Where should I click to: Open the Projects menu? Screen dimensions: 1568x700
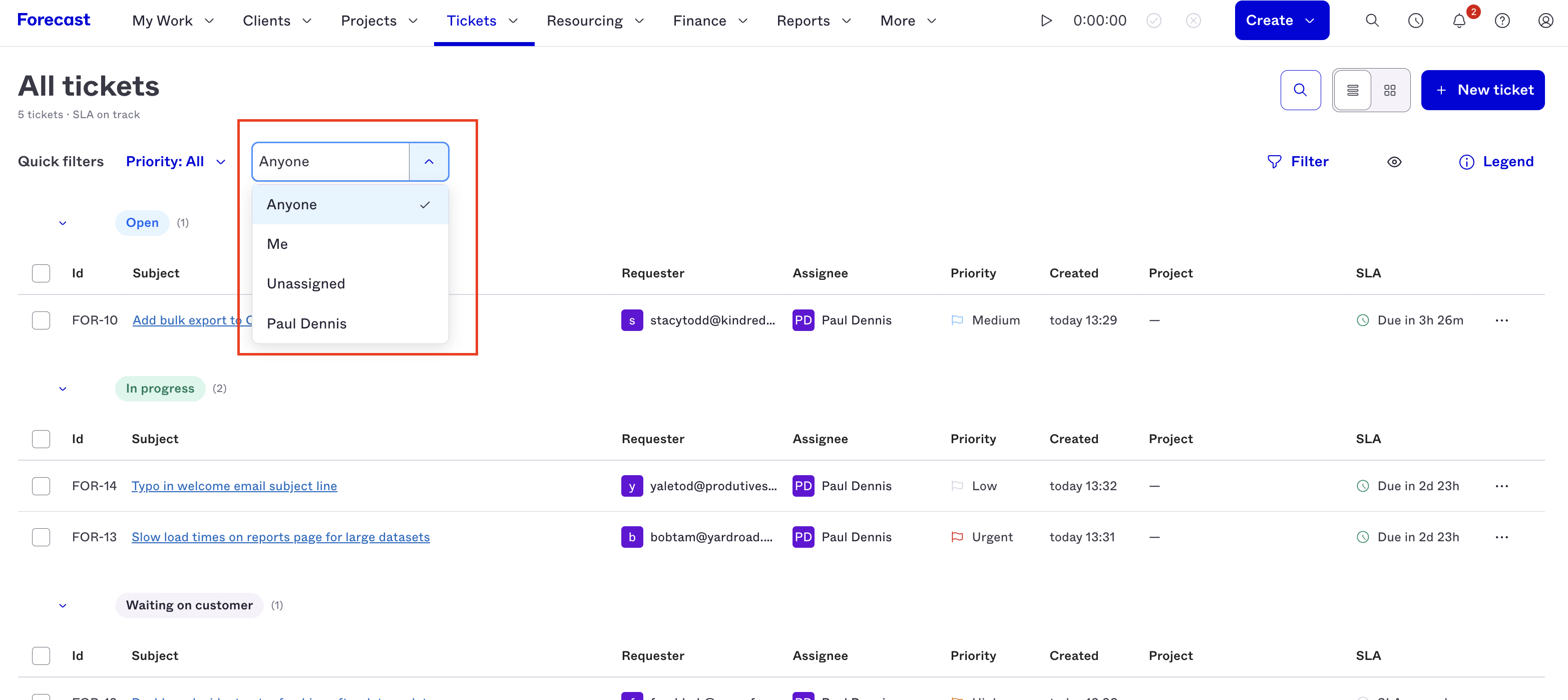pos(379,21)
